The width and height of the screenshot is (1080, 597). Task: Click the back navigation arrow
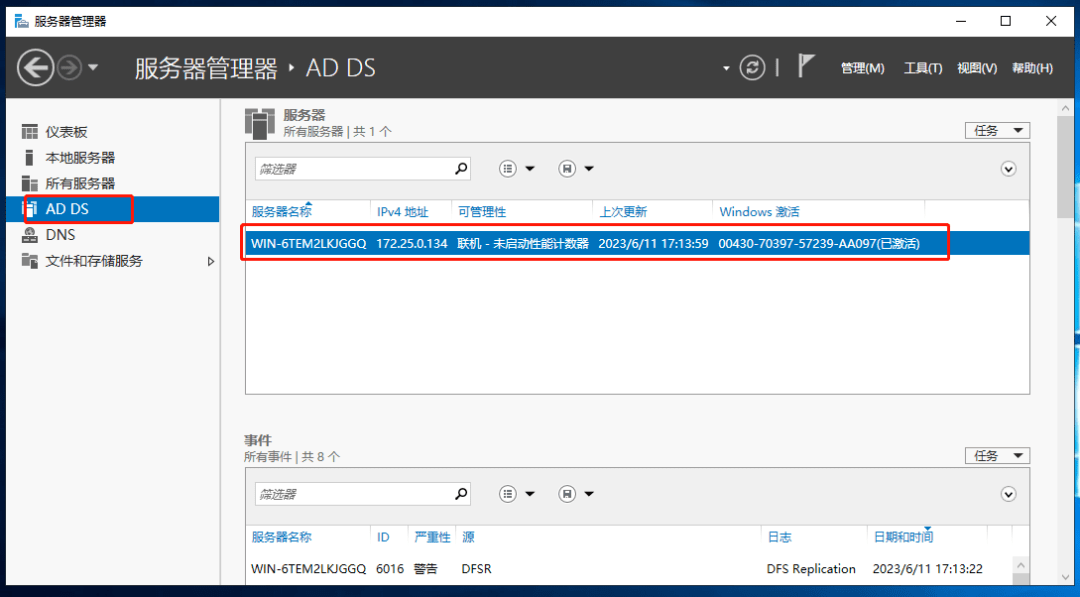pyautogui.click(x=36, y=68)
